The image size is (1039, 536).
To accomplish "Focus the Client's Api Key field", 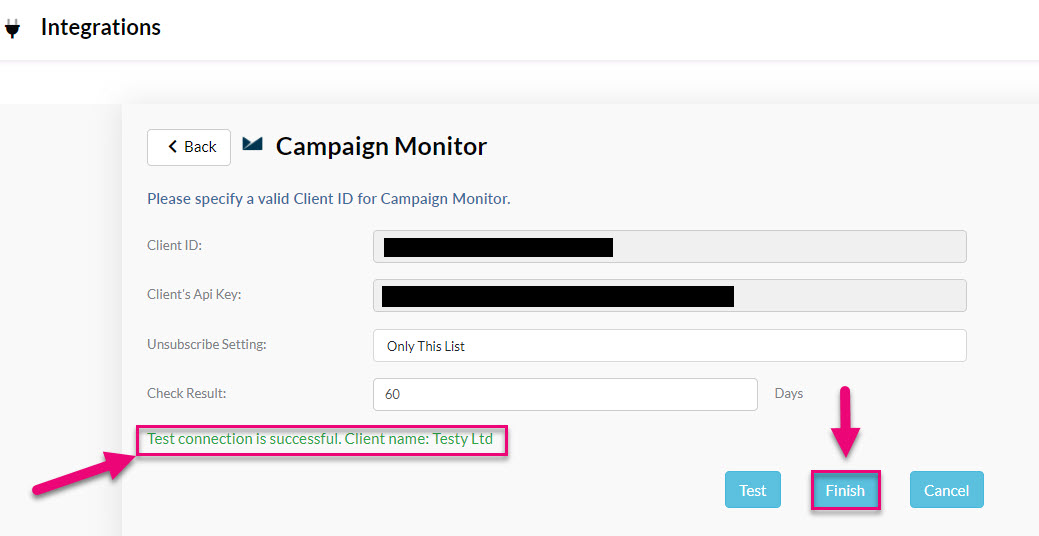I will pyautogui.click(x=669, y=295).
